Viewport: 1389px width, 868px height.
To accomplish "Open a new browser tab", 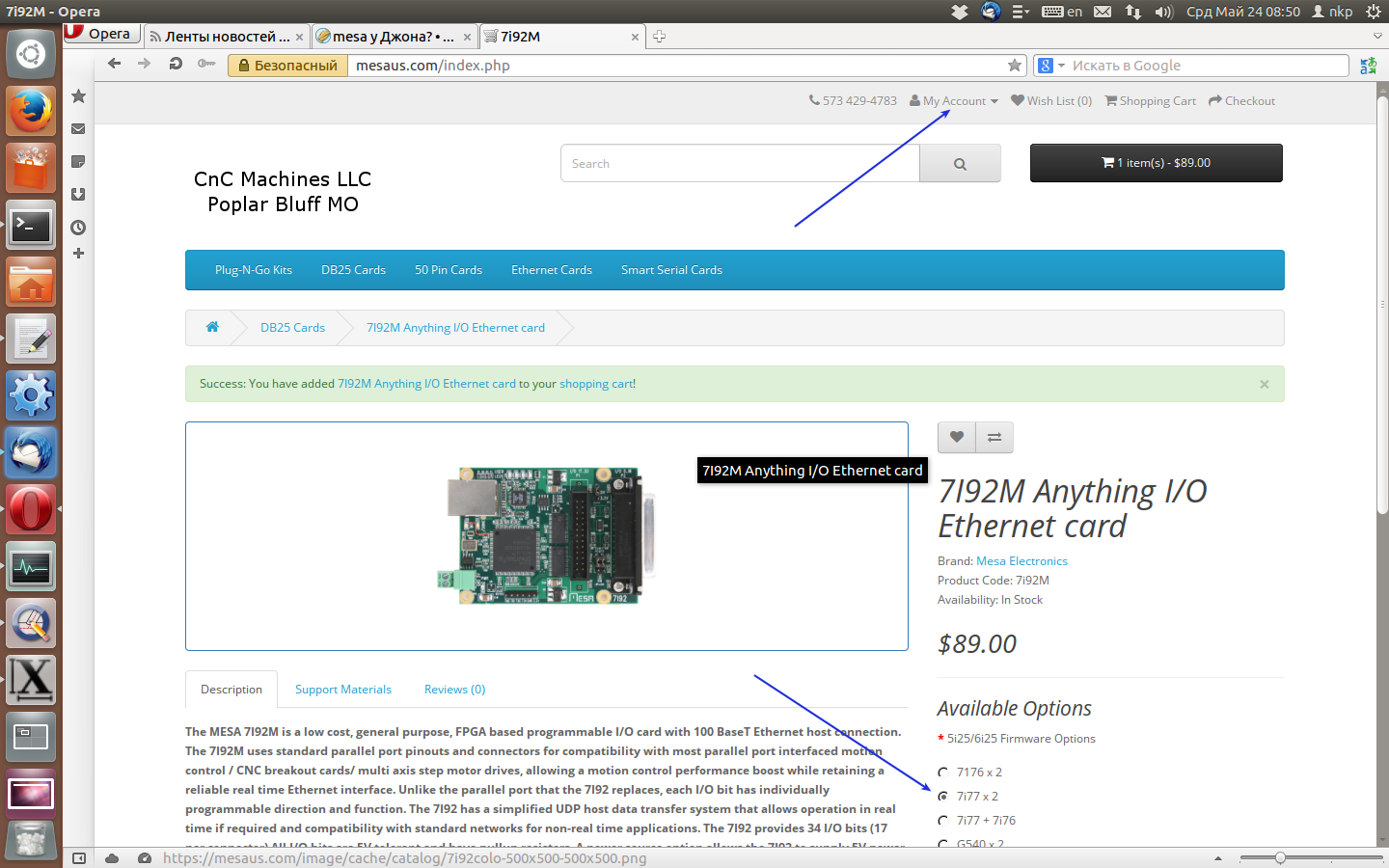I will (x=660, y=37).
